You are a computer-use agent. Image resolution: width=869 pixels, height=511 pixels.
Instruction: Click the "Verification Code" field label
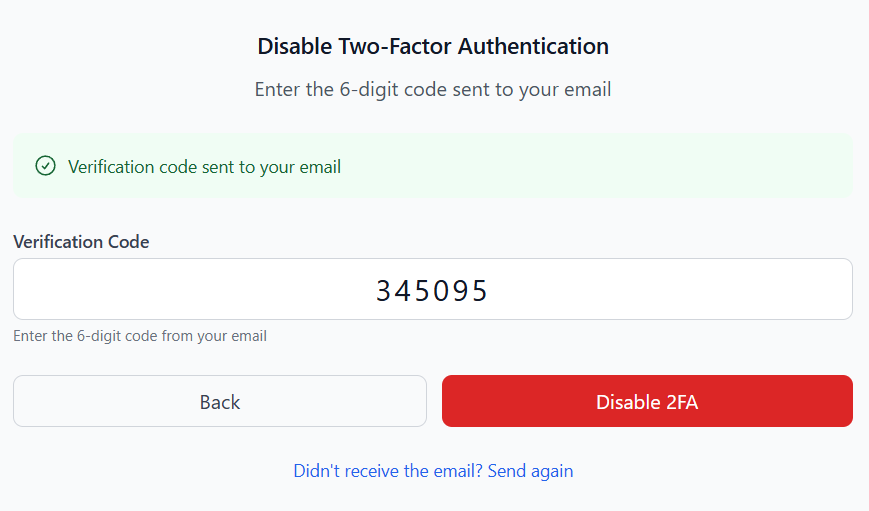click(x=81, y=242)
